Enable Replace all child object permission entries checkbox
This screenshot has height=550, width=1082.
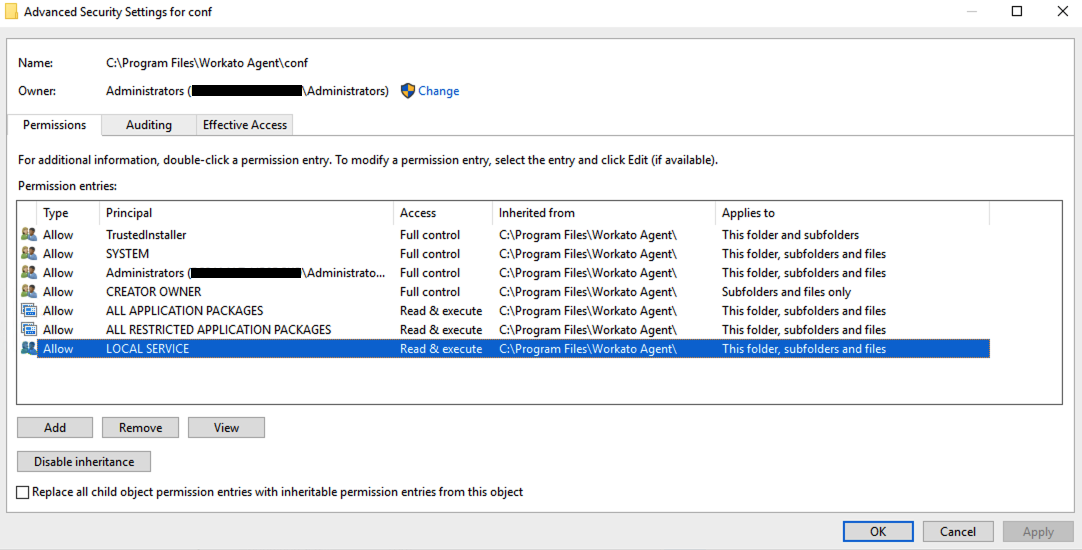23,493
